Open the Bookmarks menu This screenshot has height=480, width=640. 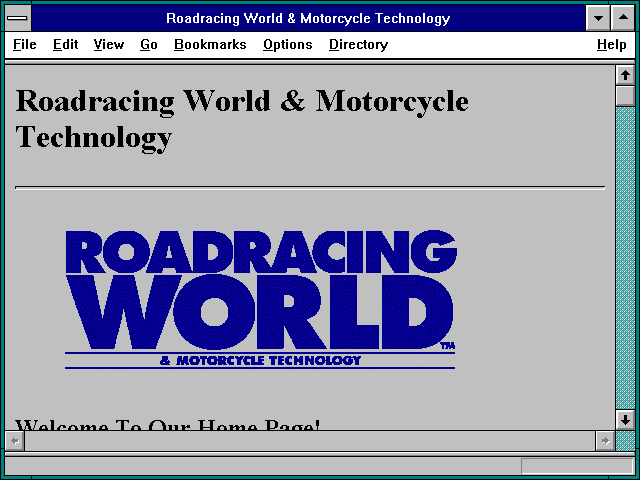pyautogui.click(x=210, y=44)
